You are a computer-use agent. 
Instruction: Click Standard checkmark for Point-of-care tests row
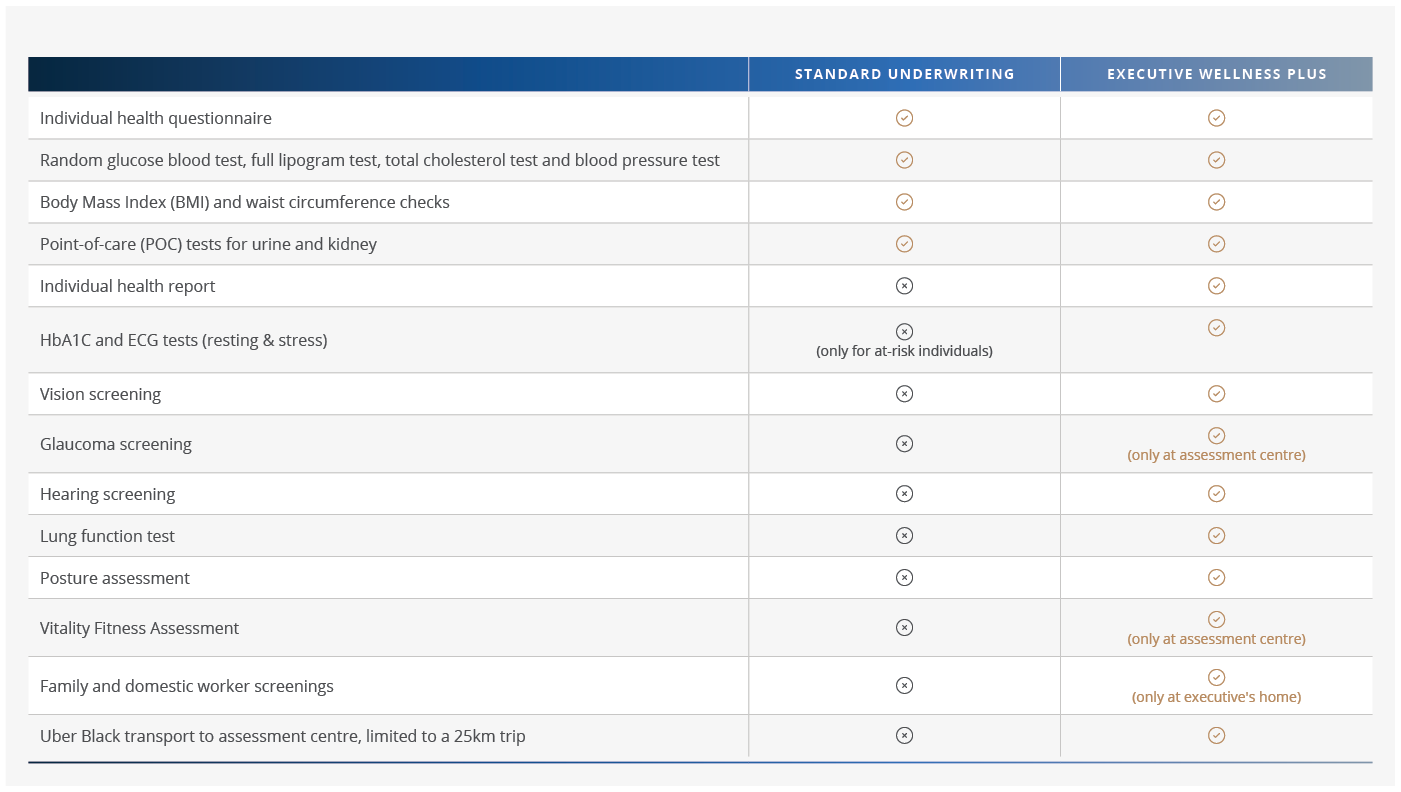(x=904, y=244)
